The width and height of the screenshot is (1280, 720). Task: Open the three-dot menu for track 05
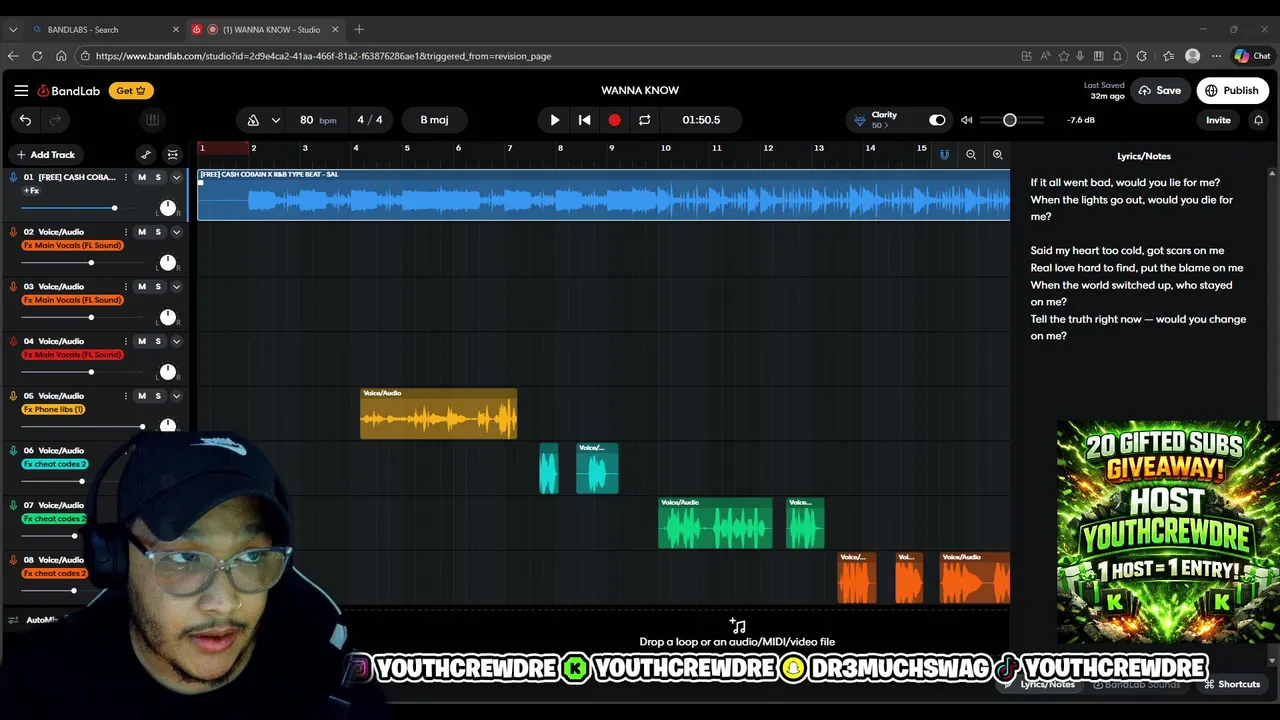coord(126,396)
